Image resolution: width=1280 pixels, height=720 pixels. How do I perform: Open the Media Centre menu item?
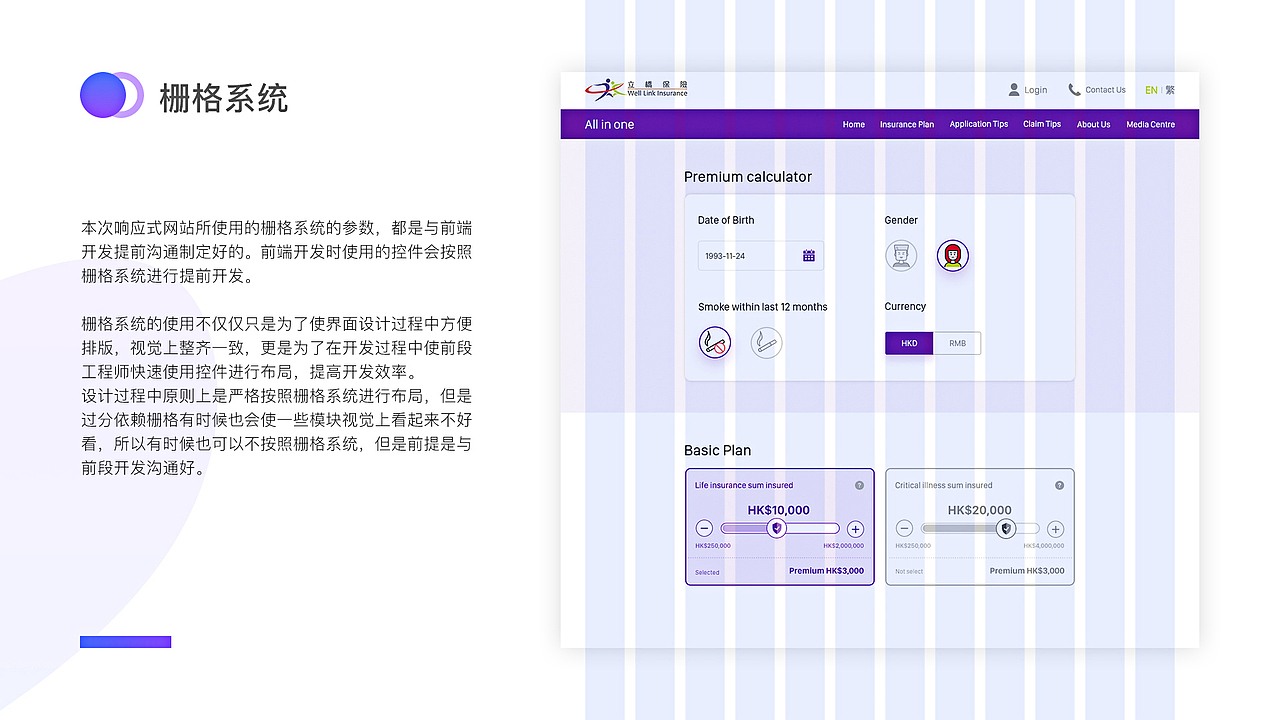point(1151,125)
